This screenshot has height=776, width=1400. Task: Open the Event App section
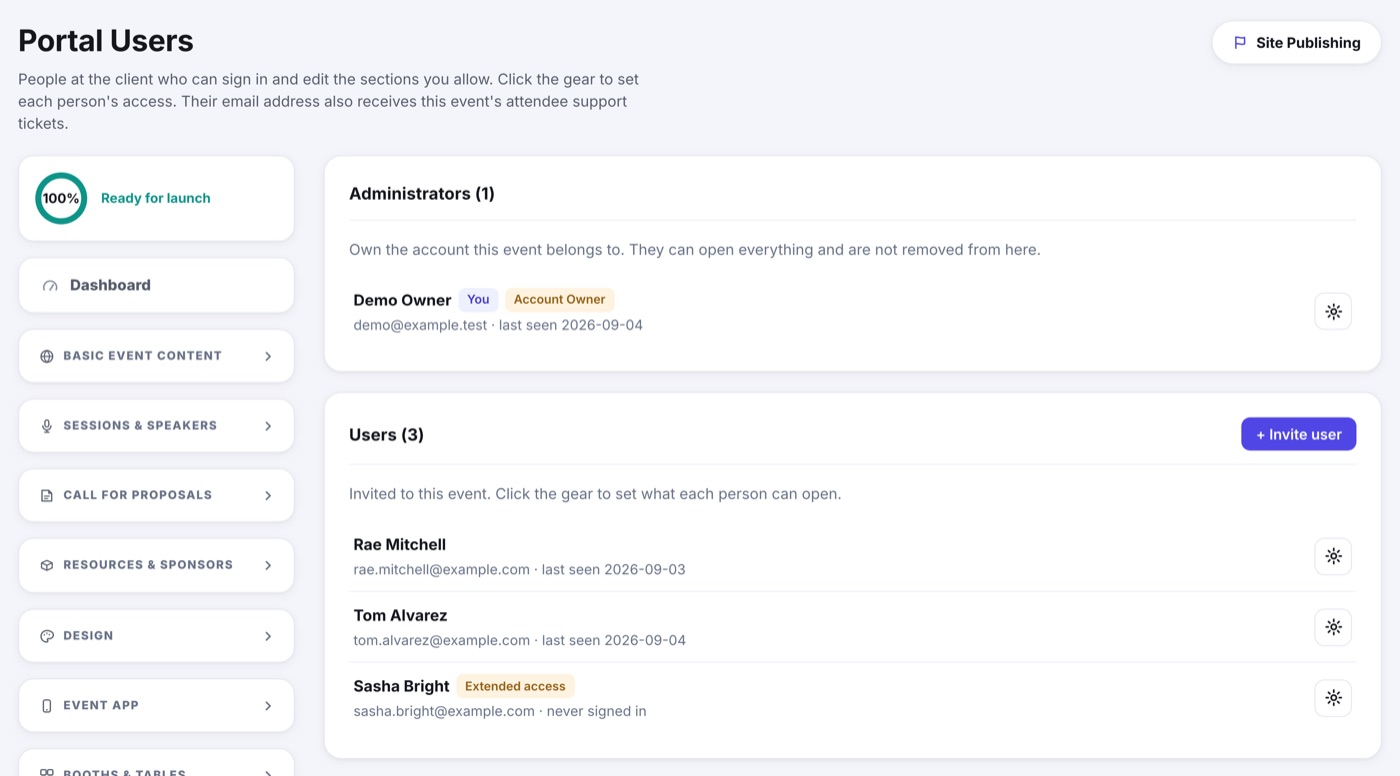[156, 706]
